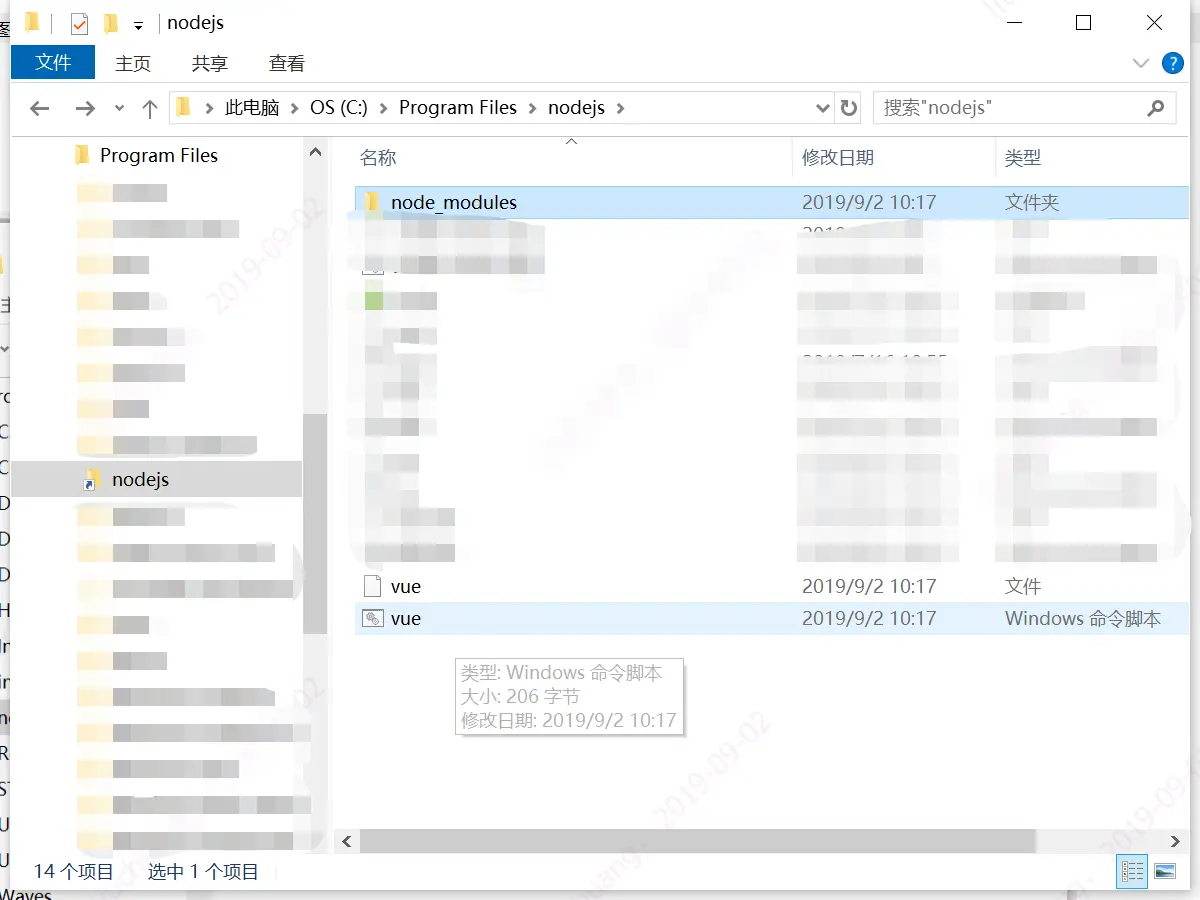Click 'Program Files' in the breadcrumb path
Screen dimensions: 1200x900
point(457,107)
